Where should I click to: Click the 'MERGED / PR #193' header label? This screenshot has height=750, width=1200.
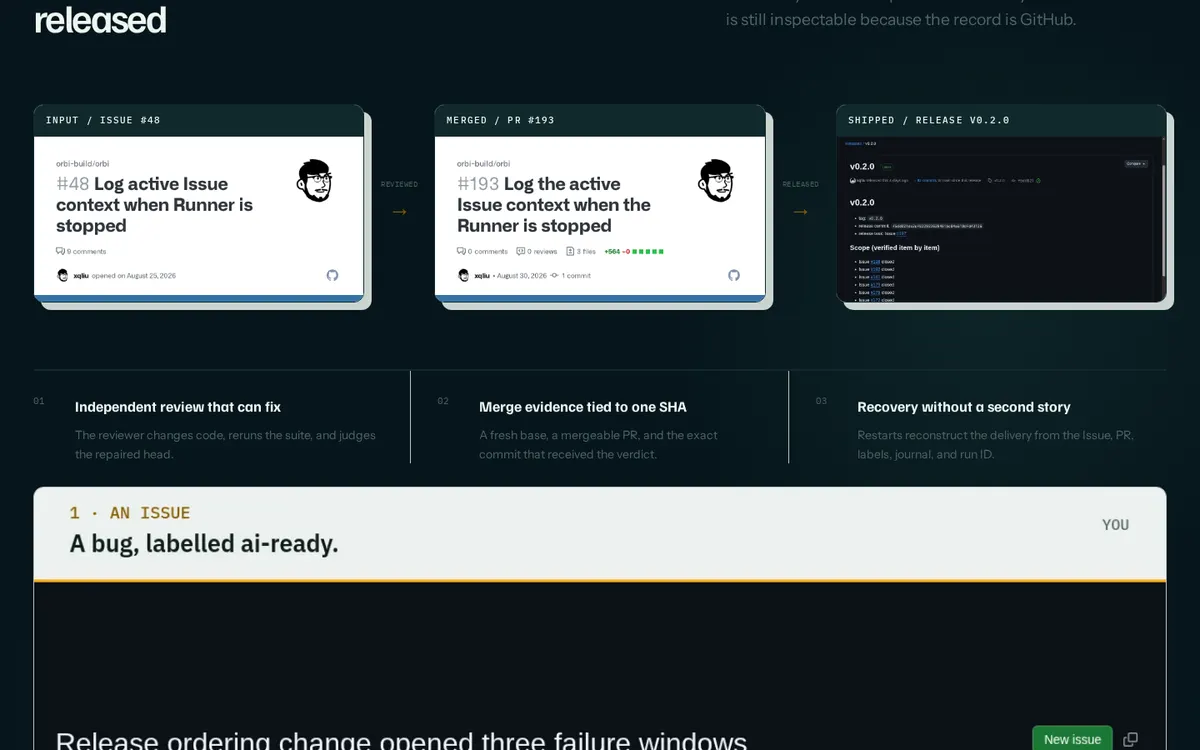500,120
